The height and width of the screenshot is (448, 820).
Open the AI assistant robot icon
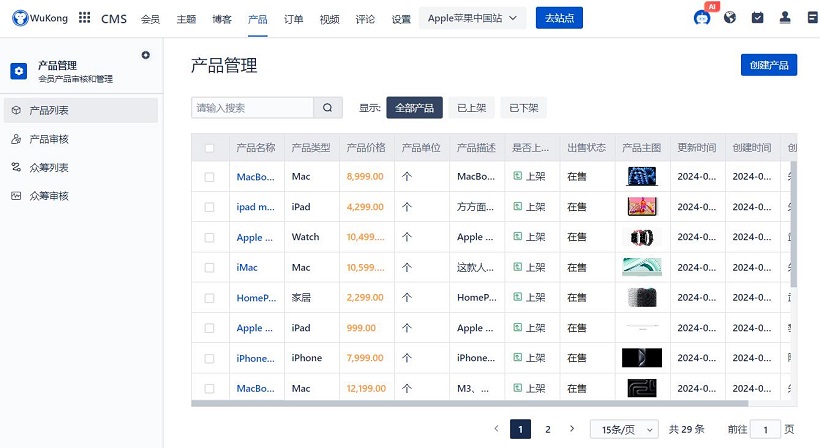(702, 18)
